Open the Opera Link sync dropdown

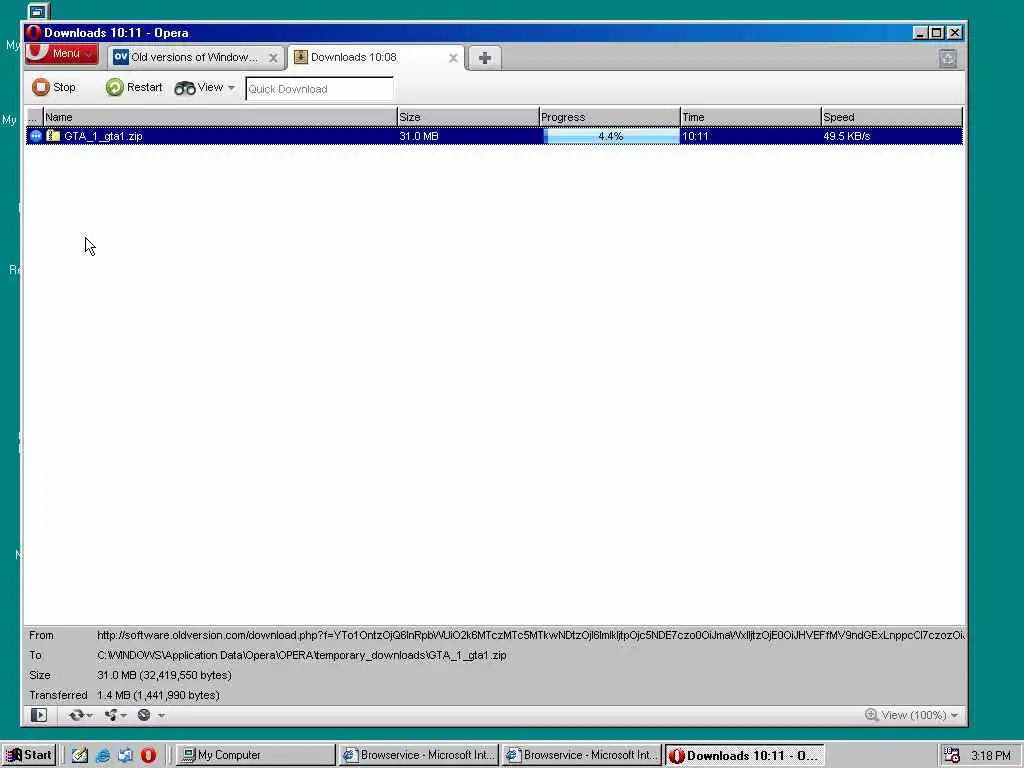click(80, 715)
